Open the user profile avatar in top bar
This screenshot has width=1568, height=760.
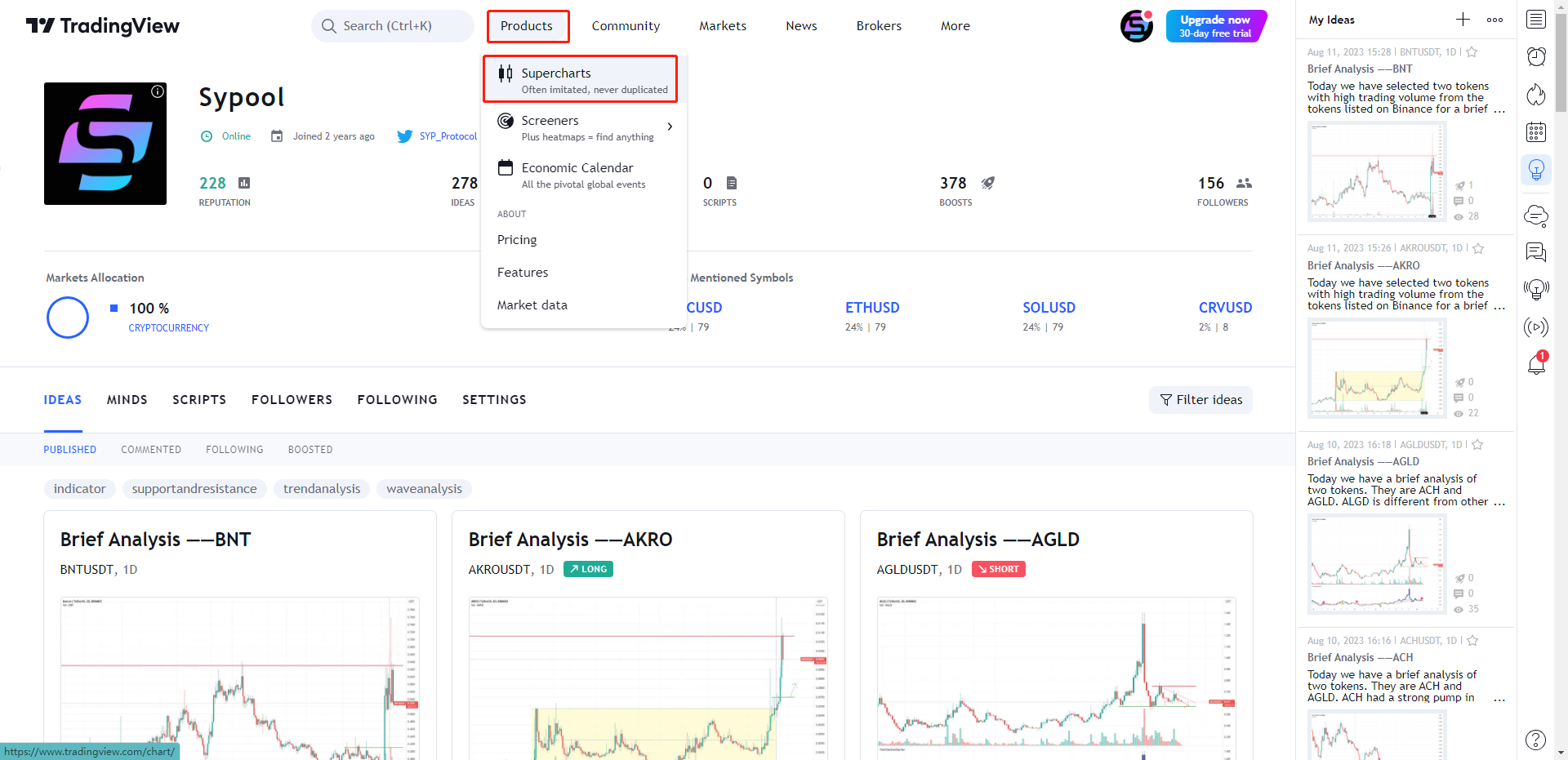click(x=1136, y=26)
